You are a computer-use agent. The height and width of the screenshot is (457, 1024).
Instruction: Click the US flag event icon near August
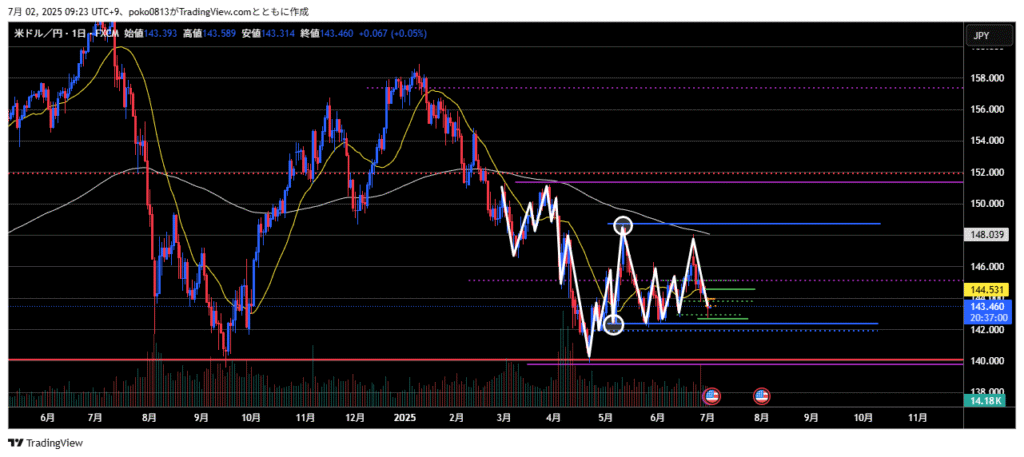[761, 395]
